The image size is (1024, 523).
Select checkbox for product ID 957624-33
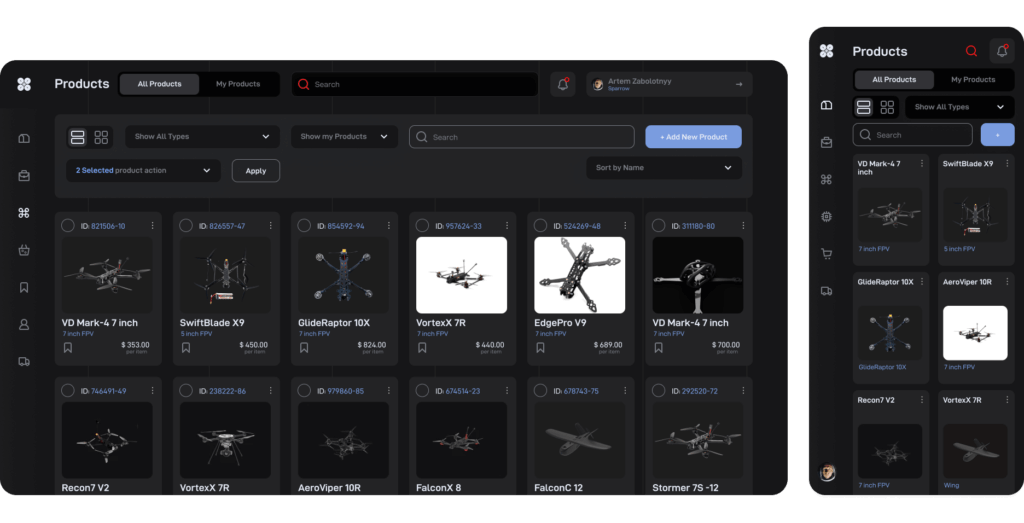(x=422, y=226)
